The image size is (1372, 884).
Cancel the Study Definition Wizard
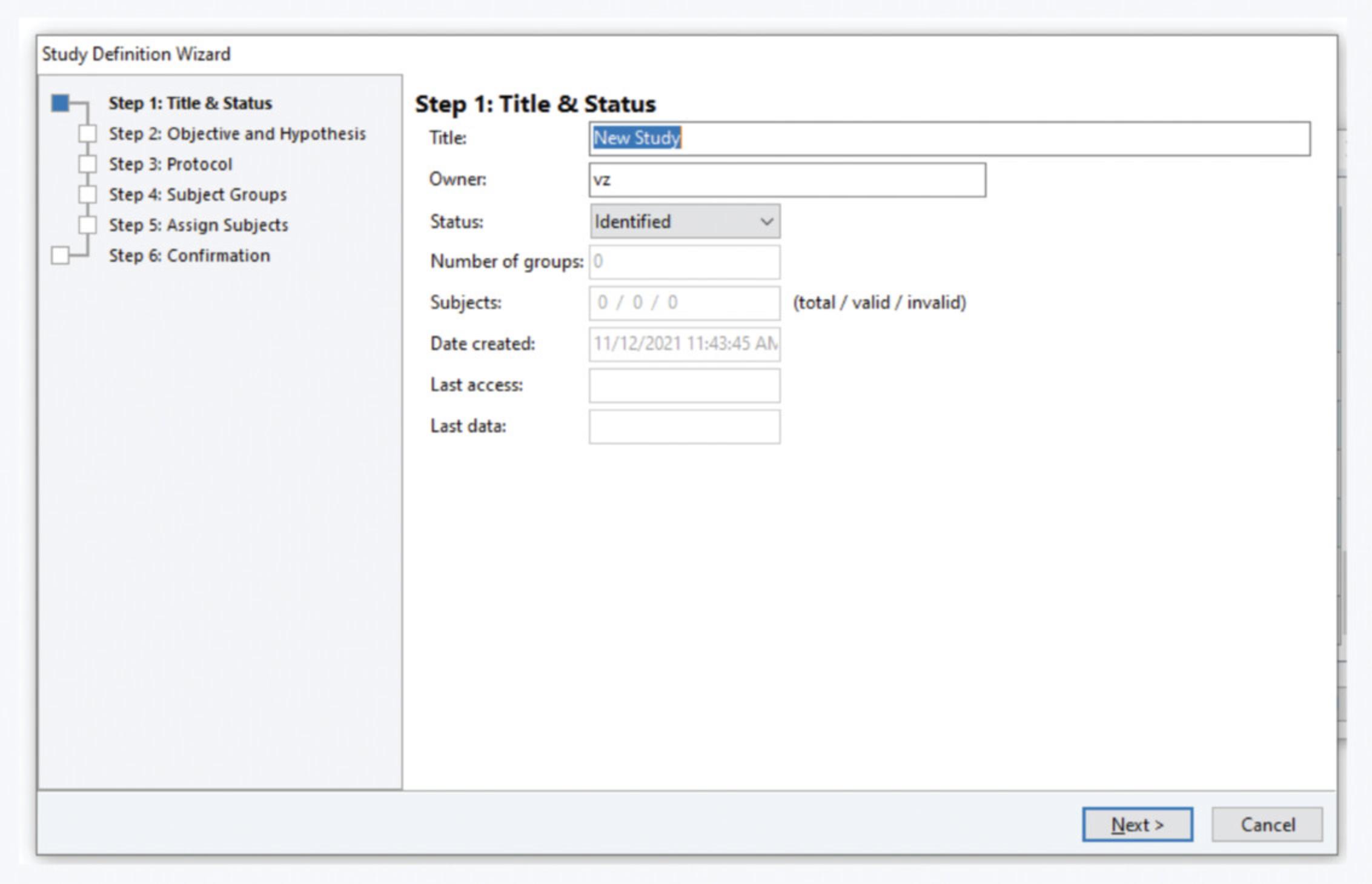(1267, 824)
